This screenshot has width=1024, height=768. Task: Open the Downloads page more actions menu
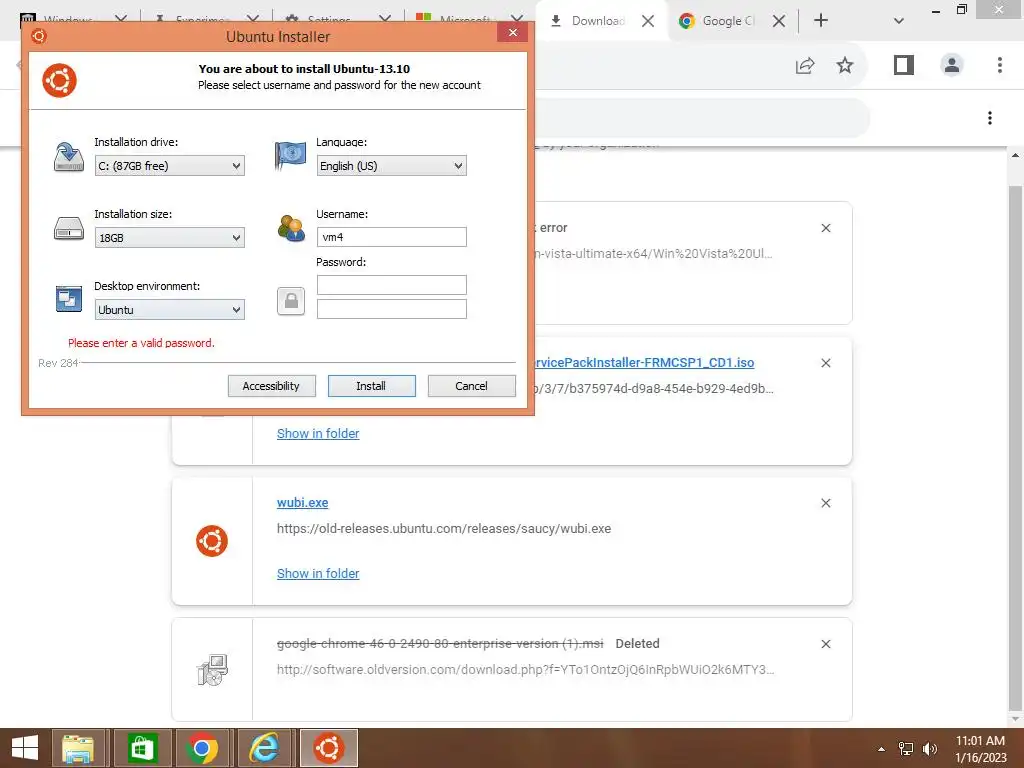[x=990, y=118]
